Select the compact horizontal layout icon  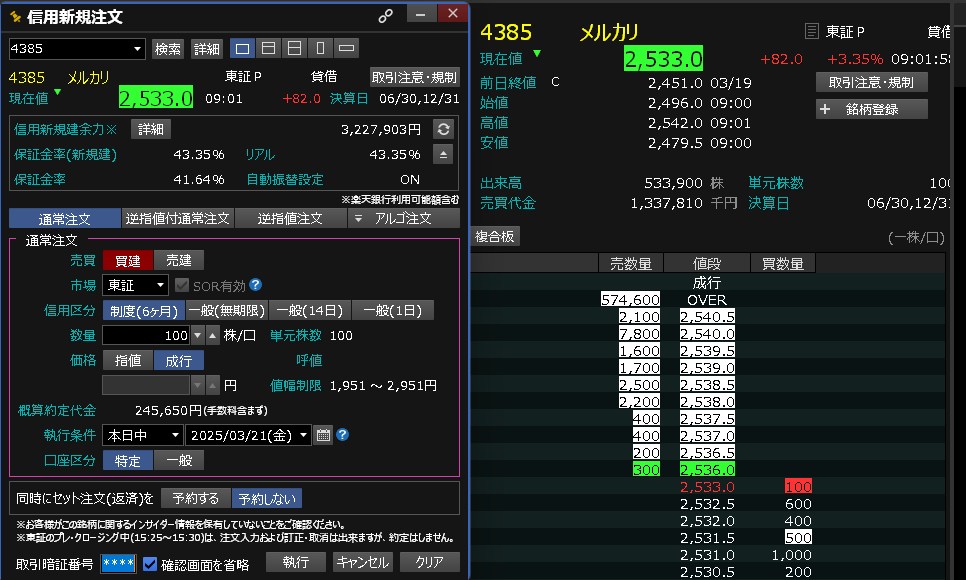pos(346,48)
